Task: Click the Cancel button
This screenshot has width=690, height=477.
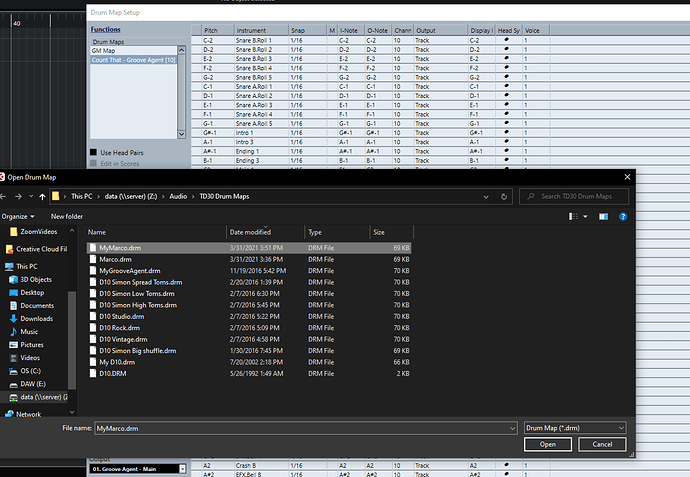Action: [x=602, y=444]
